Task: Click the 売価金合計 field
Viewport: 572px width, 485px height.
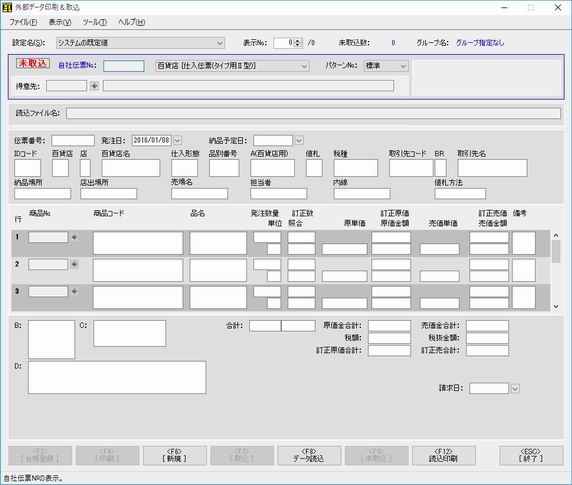Action: [x=487, y=326]
